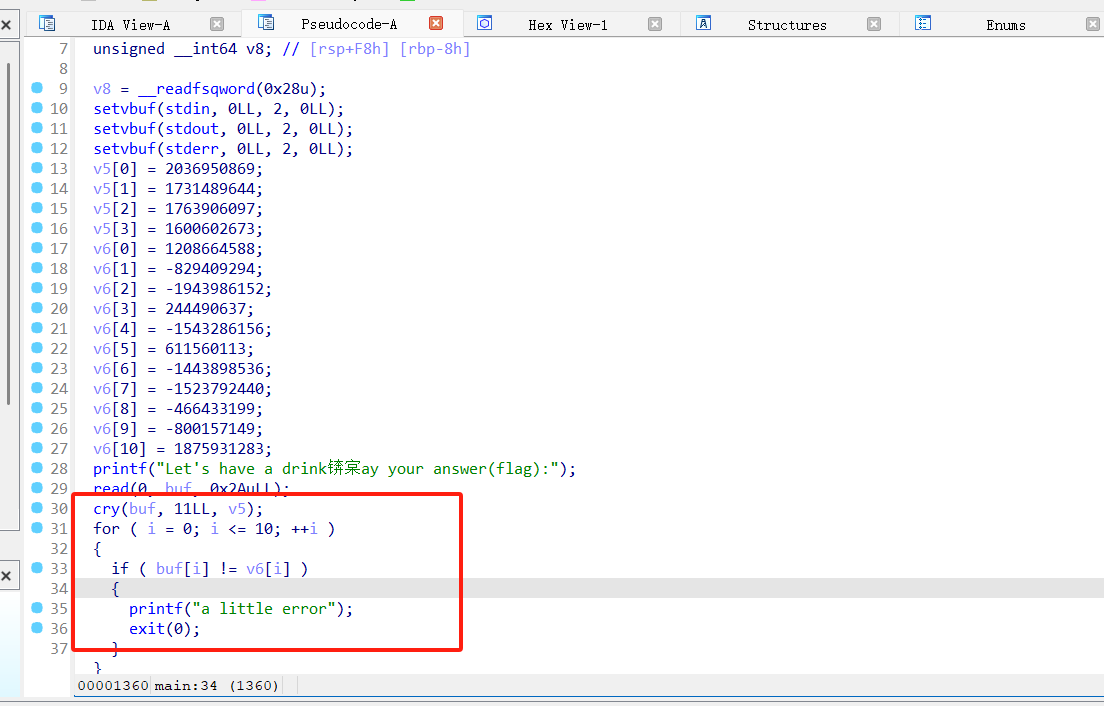This screenshot has width=1104, height=706.
Task: Close the Pseudocode-A tab with red X
Action: click(436, 23)
